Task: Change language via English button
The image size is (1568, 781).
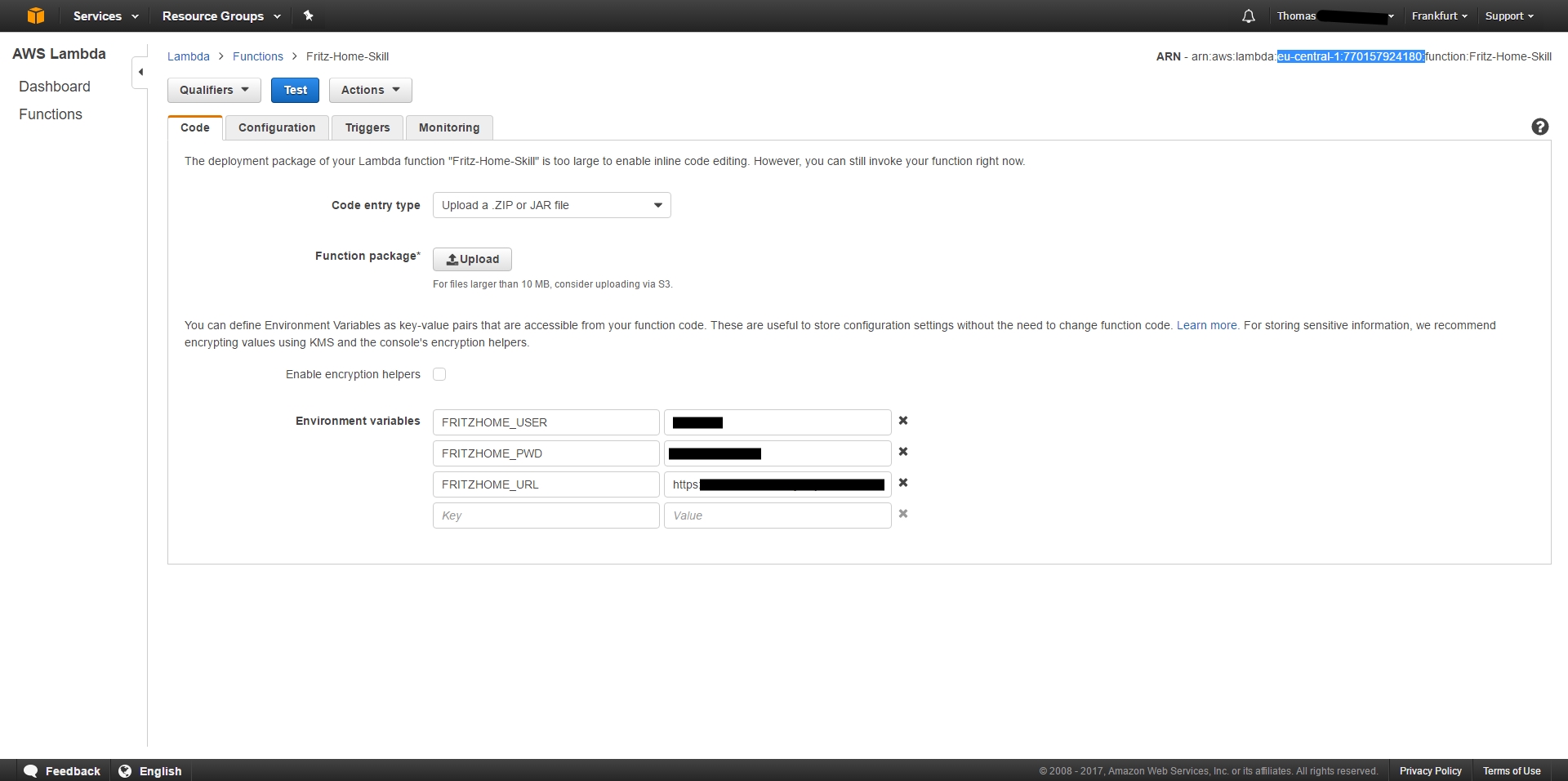Action: [150, 770]
